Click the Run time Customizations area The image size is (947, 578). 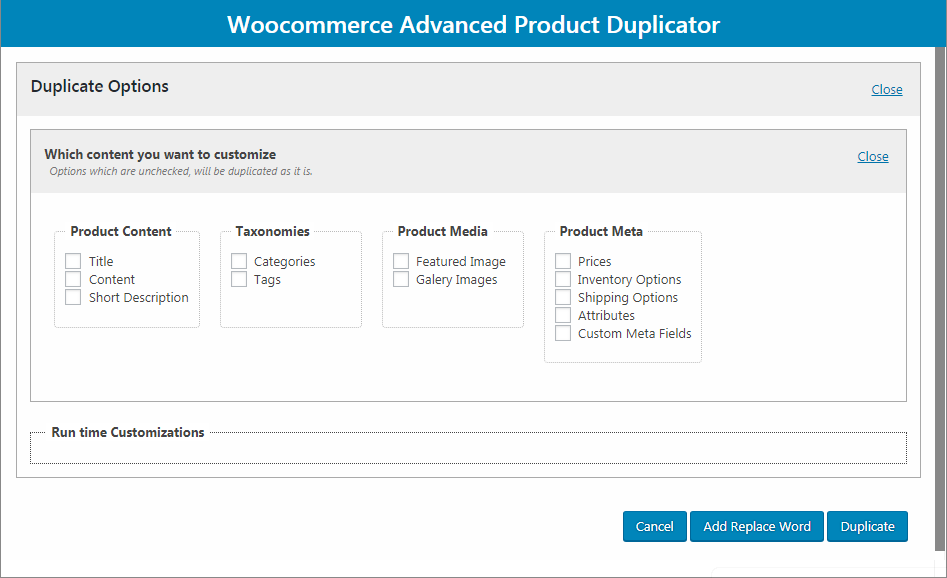pyautogui.click(x=468, y=448)
